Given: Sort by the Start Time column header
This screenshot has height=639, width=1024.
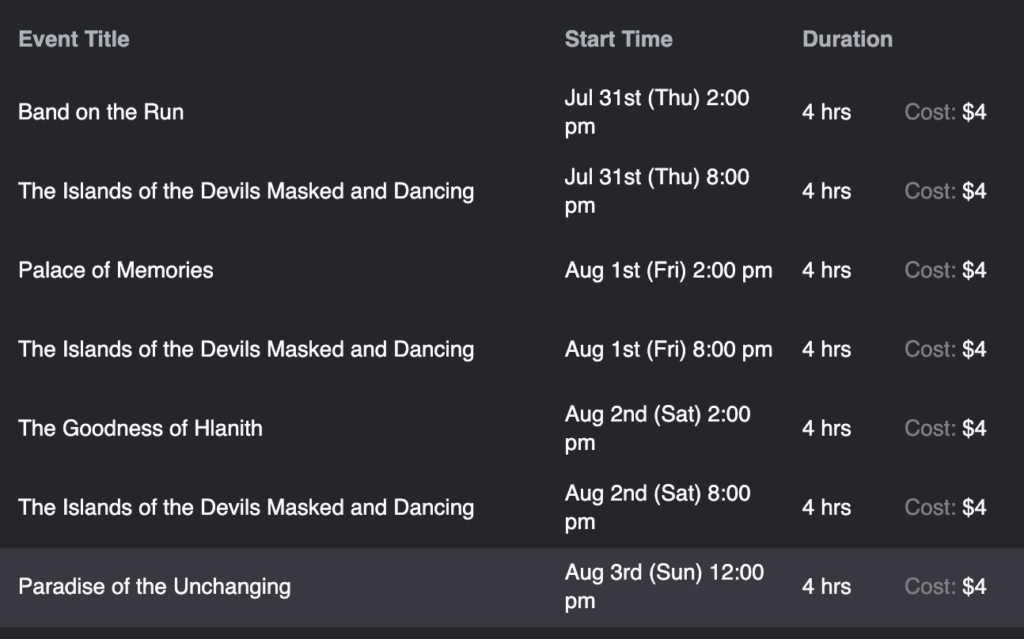Looking at the screenshot, I should coord(618,39).
